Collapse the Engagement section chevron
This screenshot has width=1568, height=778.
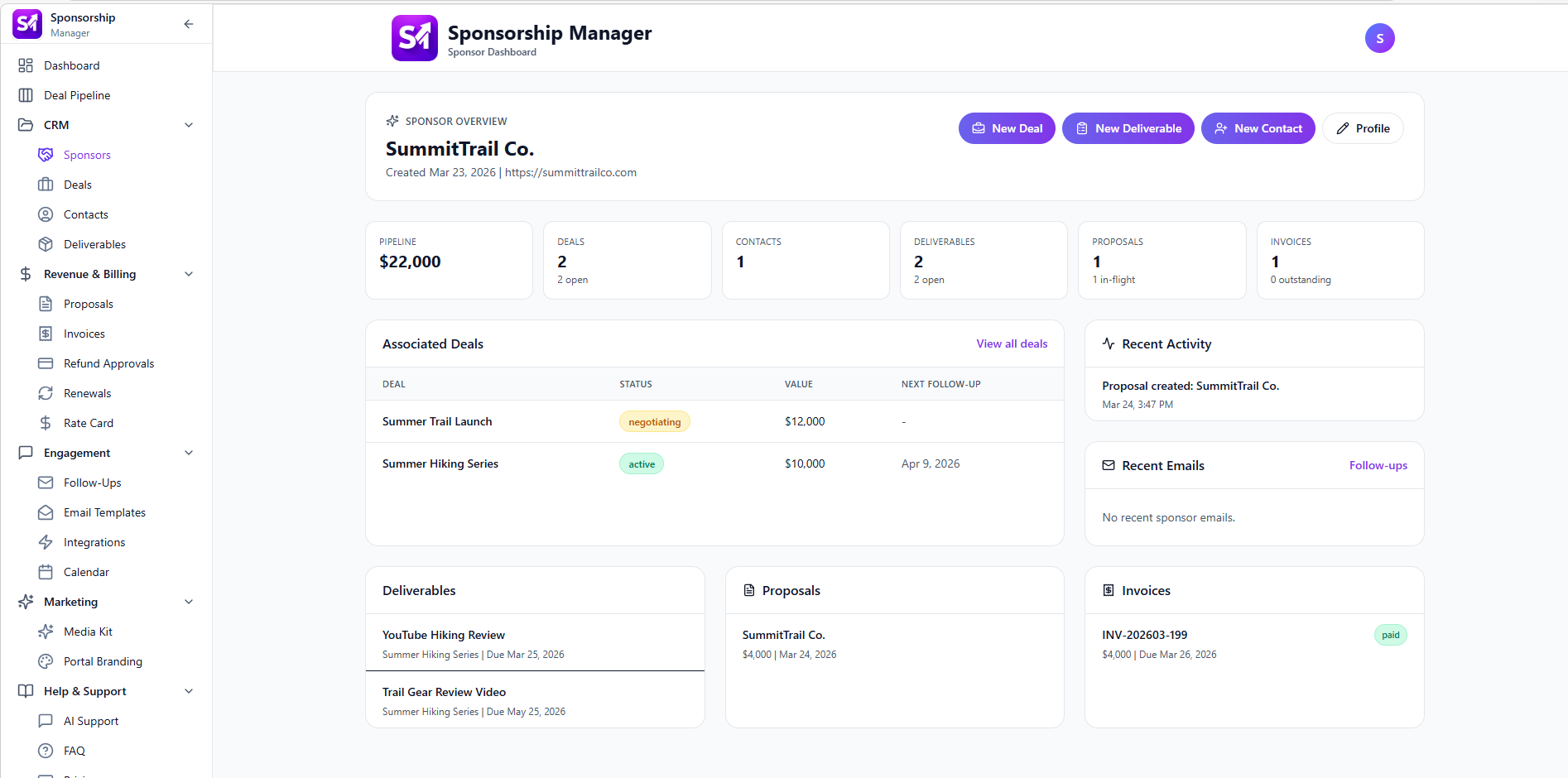click(x=189, y=453)
